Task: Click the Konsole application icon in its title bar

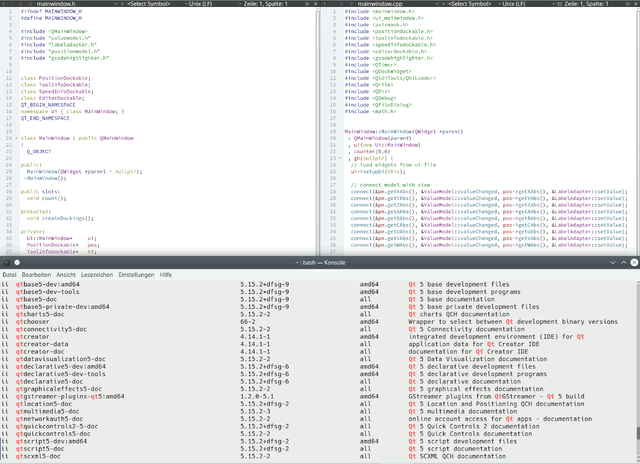Action: 6,262
